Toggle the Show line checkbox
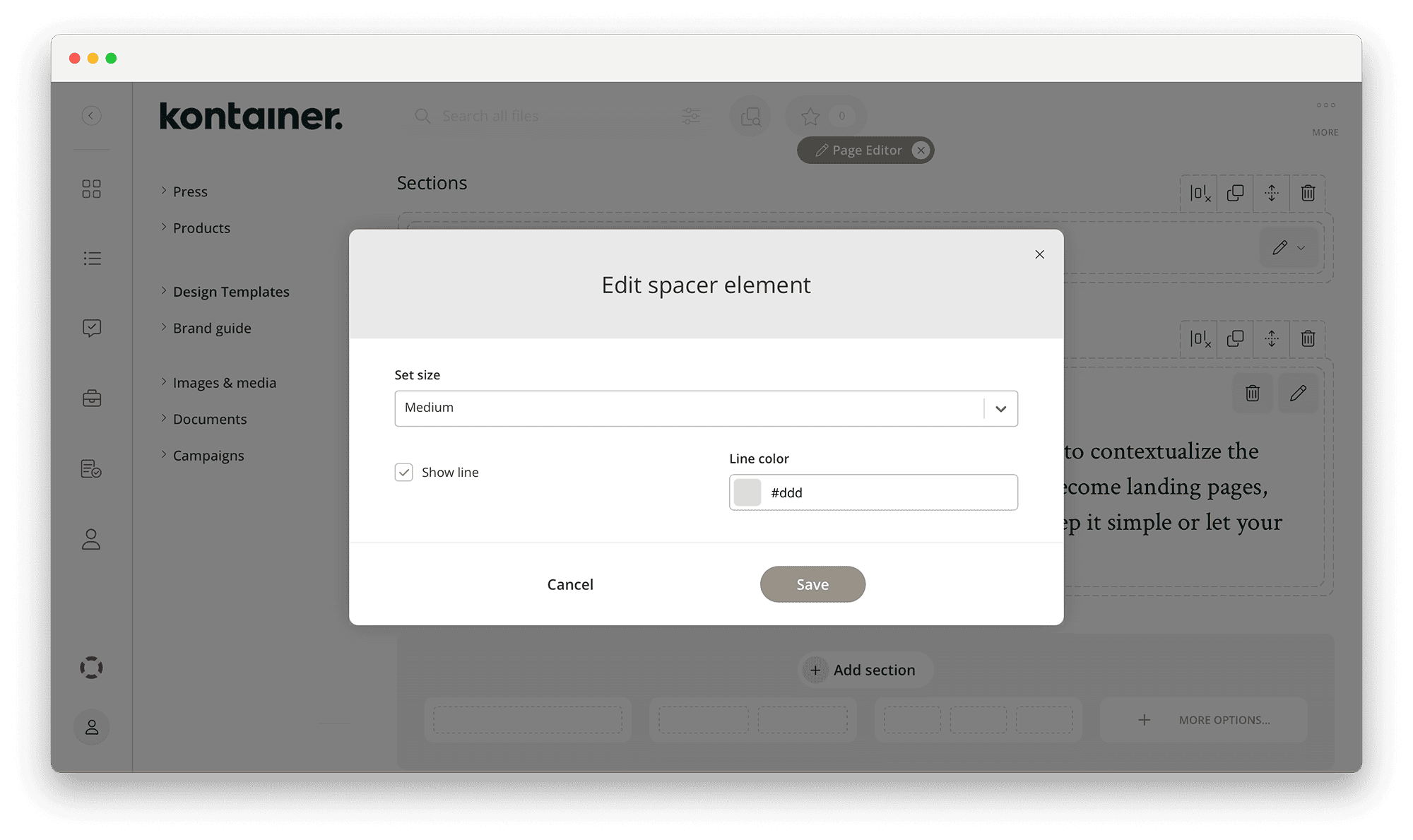Image resolution: width=1413 pixels, height=840 pixels. (x=403, y=472)
